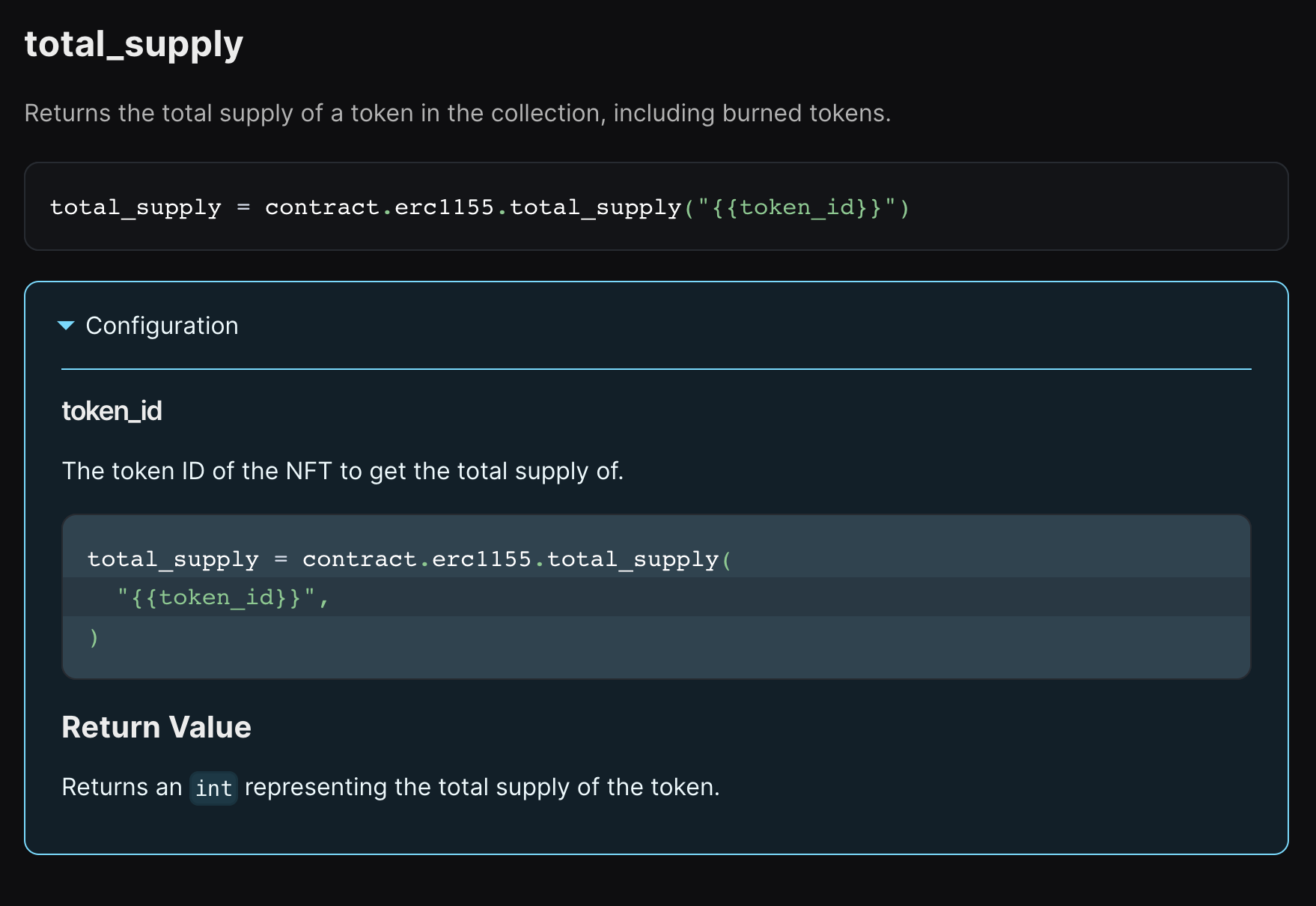Click the closing parenthesis line in the code block
Screen dimensions: 1316x906
94,637
